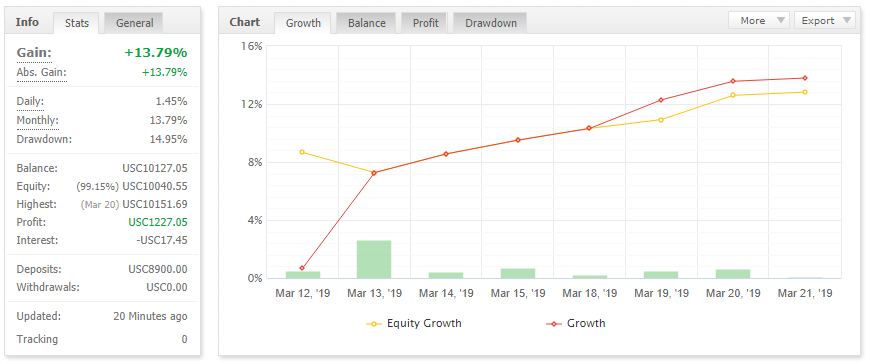
Task: Click the USC10151.69 highest value
Action: pyautogui.click(x=155, y=204)
